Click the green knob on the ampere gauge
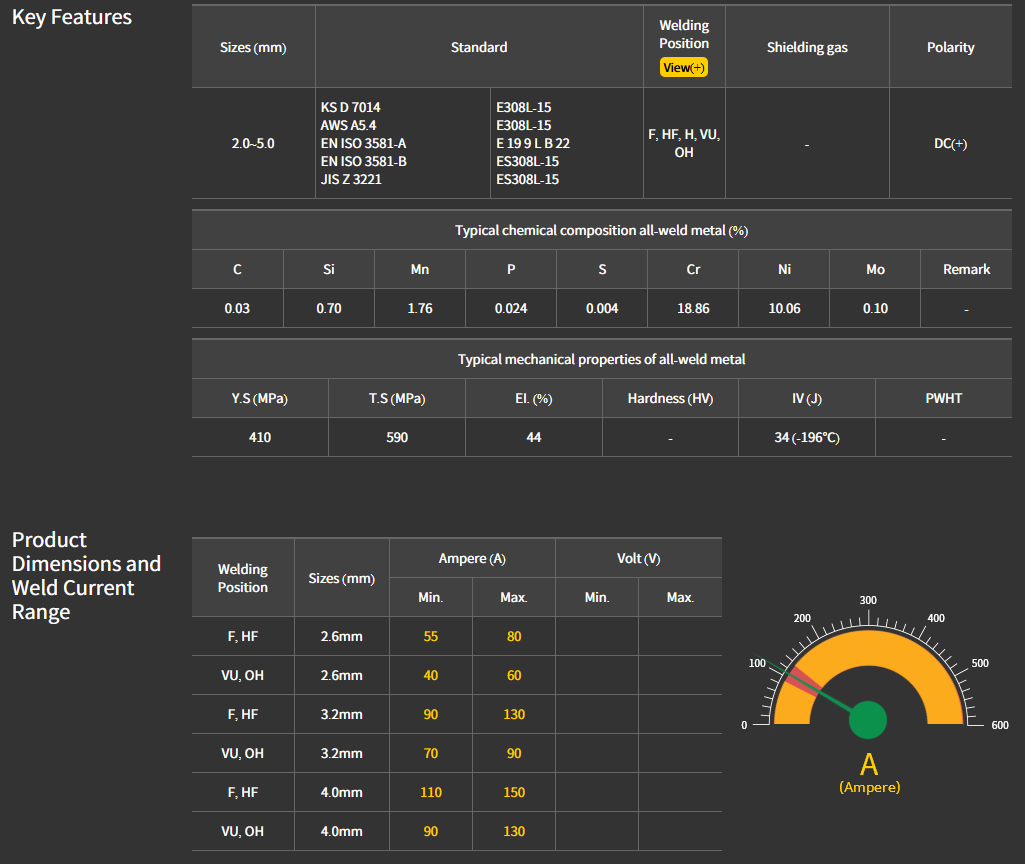Viewport: 1025px width, 864px height. click(x=868, y=720)
